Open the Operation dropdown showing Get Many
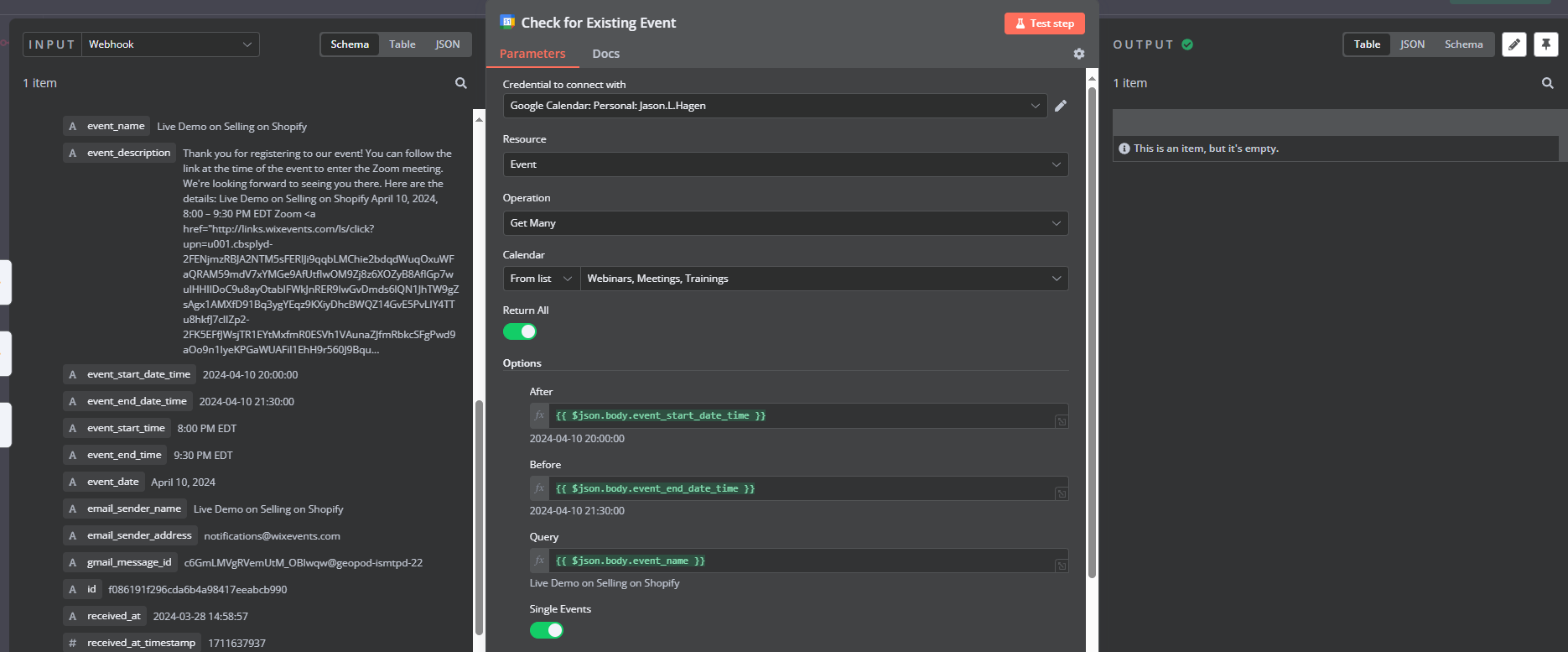Screen dimensions: 1568x652 tap(786, 223)
